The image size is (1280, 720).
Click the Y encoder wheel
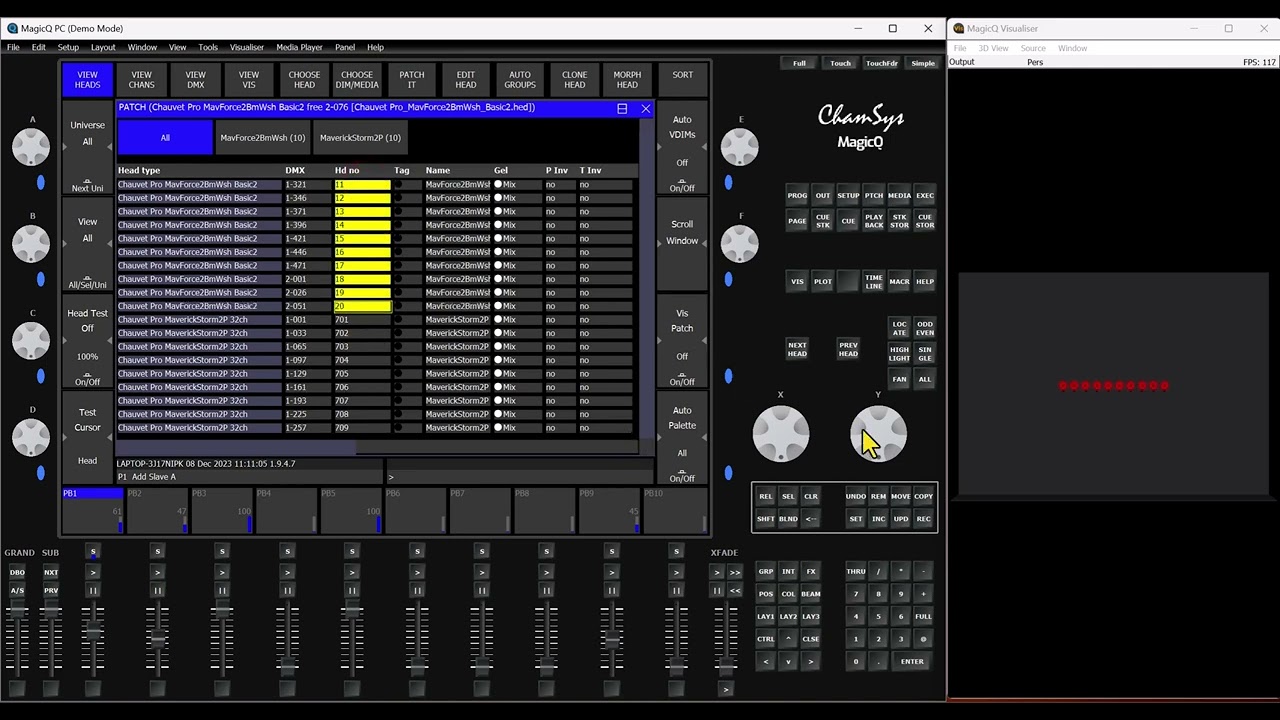[879, 434]
